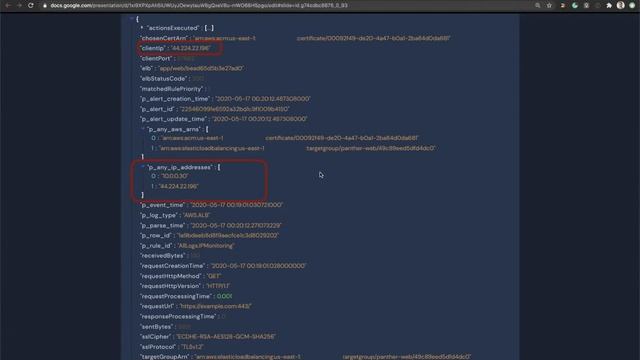This screenshot has width=640, height=360.
Task: Click the "targetGroupArn" key
Action: (x=164, y=357)
